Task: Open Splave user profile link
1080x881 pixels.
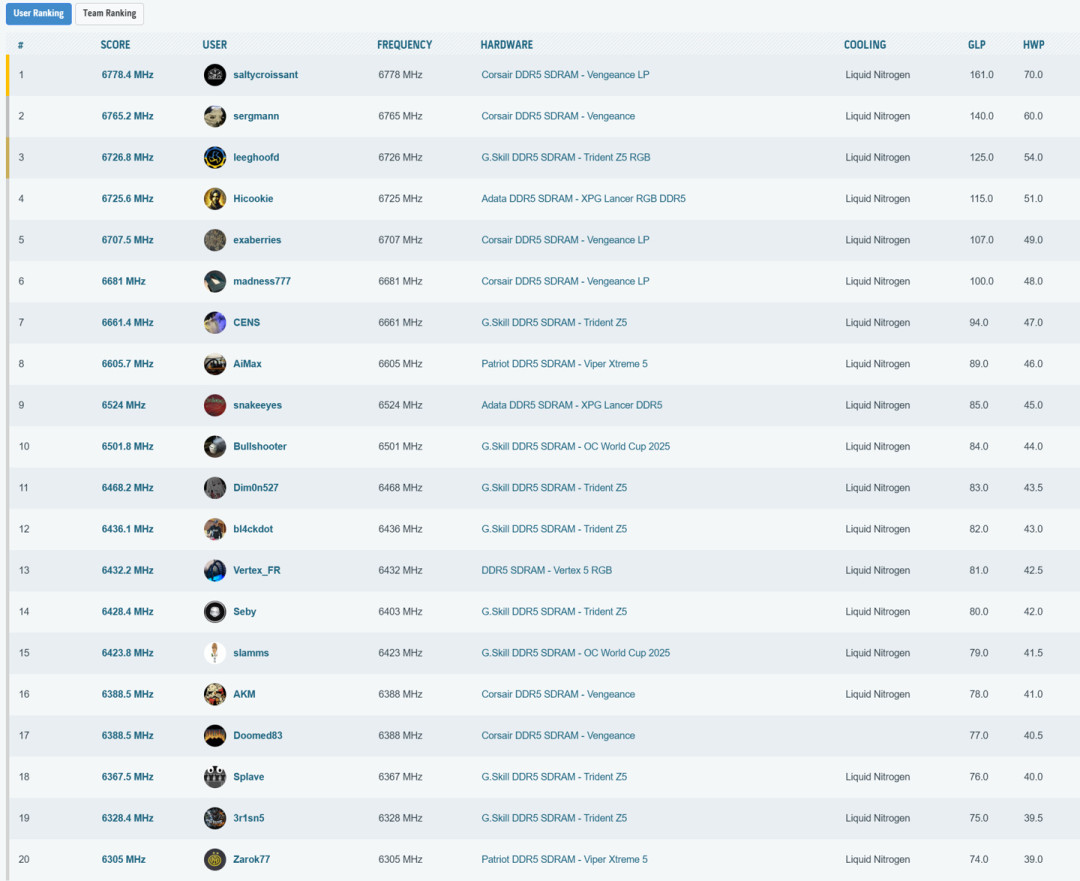Action: [x=249, y=778]
